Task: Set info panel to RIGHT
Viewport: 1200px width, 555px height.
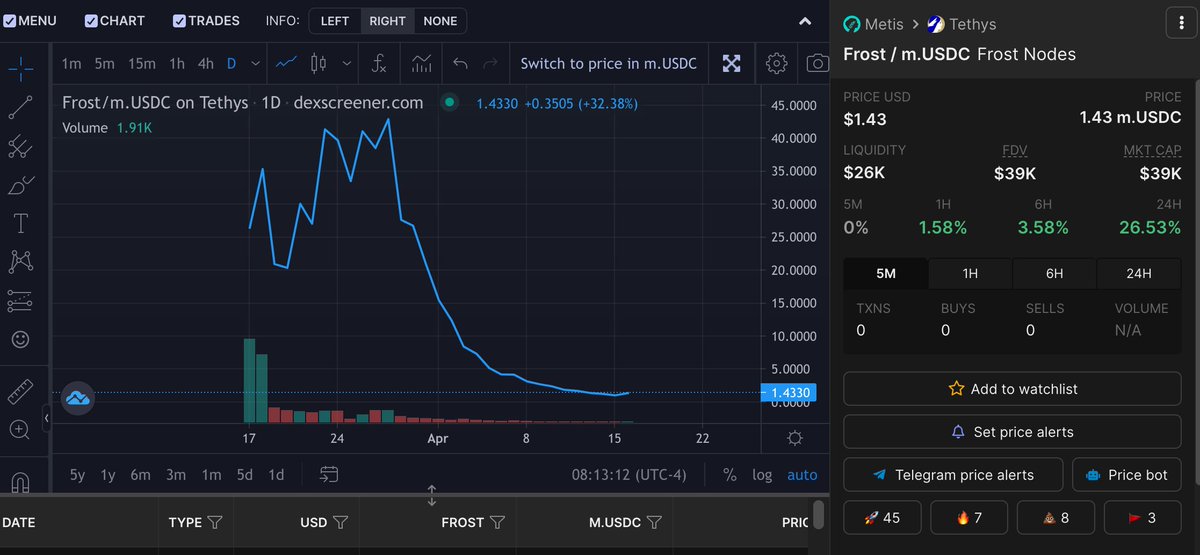Action: click(x=387, y=20)
